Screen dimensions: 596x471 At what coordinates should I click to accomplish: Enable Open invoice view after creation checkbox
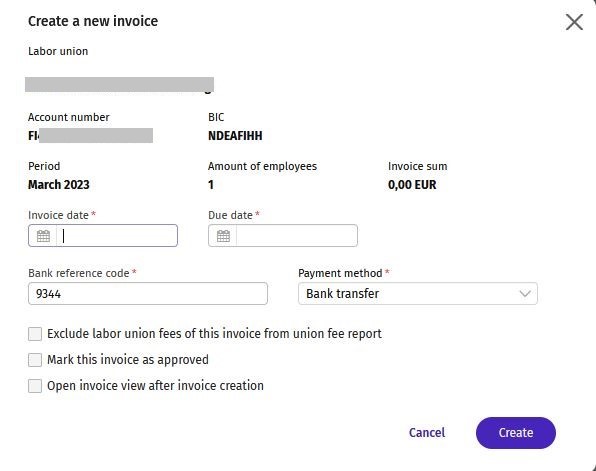pyautogui.click(x=35, y=386)
